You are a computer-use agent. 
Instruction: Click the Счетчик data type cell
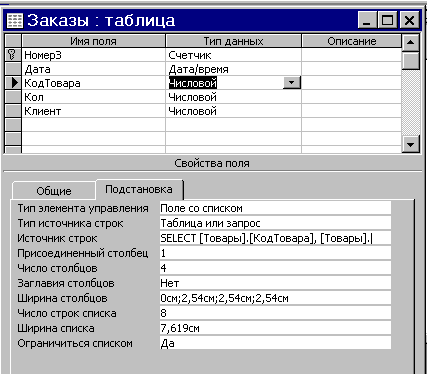(233, 55)
